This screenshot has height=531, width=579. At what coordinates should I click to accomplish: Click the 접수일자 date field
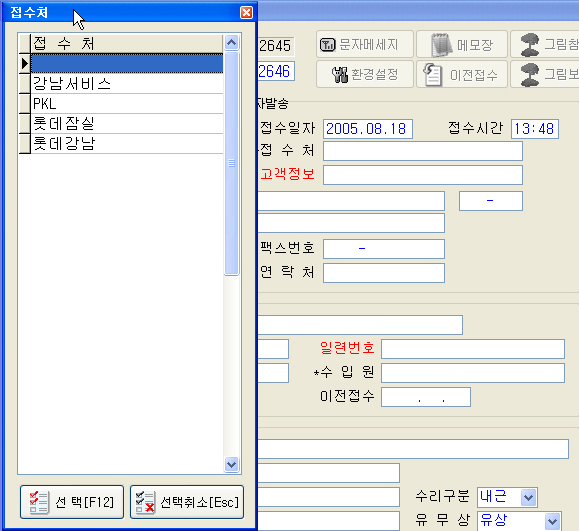[x=368, y=129]
